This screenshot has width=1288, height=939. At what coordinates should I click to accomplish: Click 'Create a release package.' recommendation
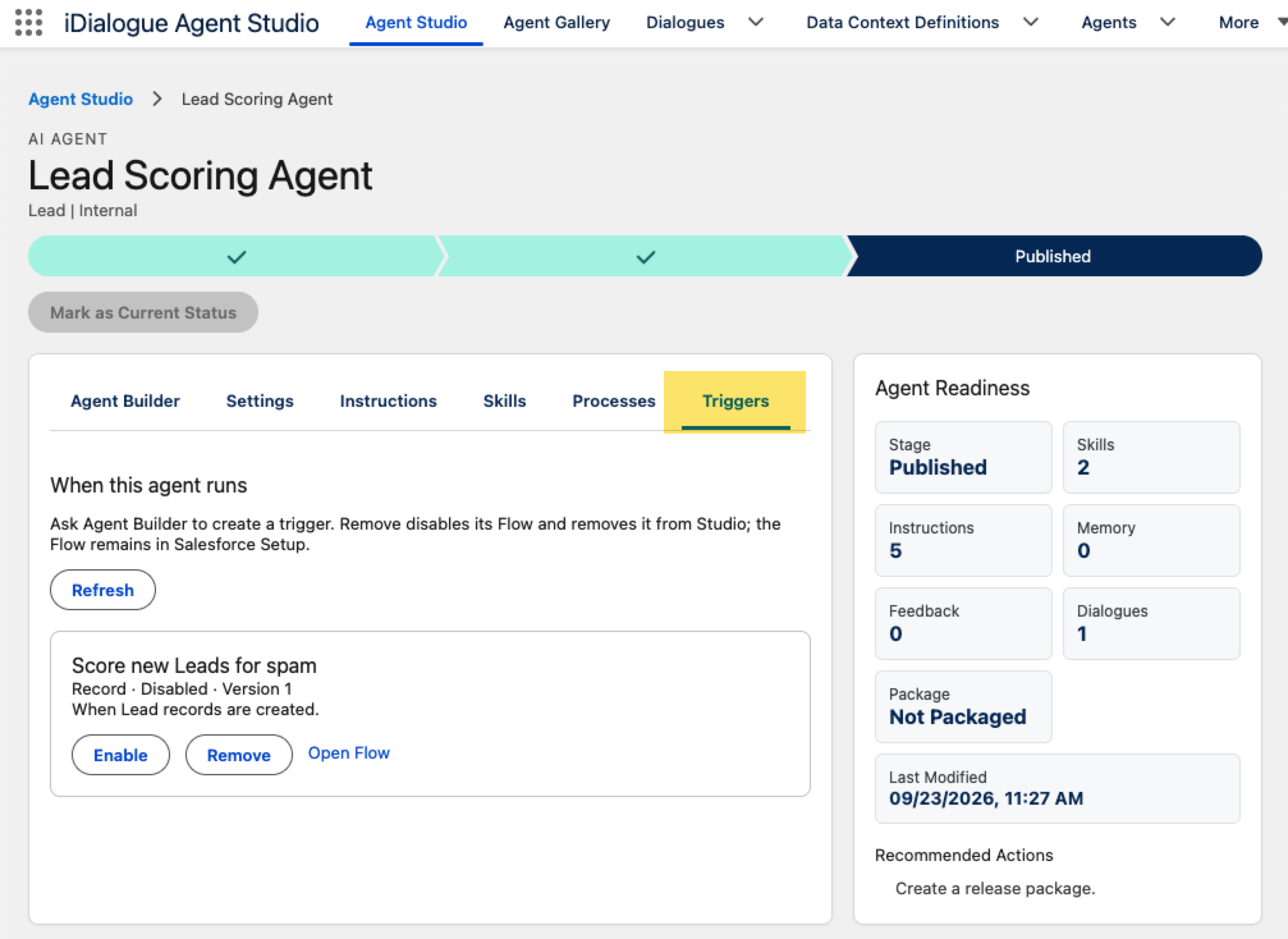(995, 888)
